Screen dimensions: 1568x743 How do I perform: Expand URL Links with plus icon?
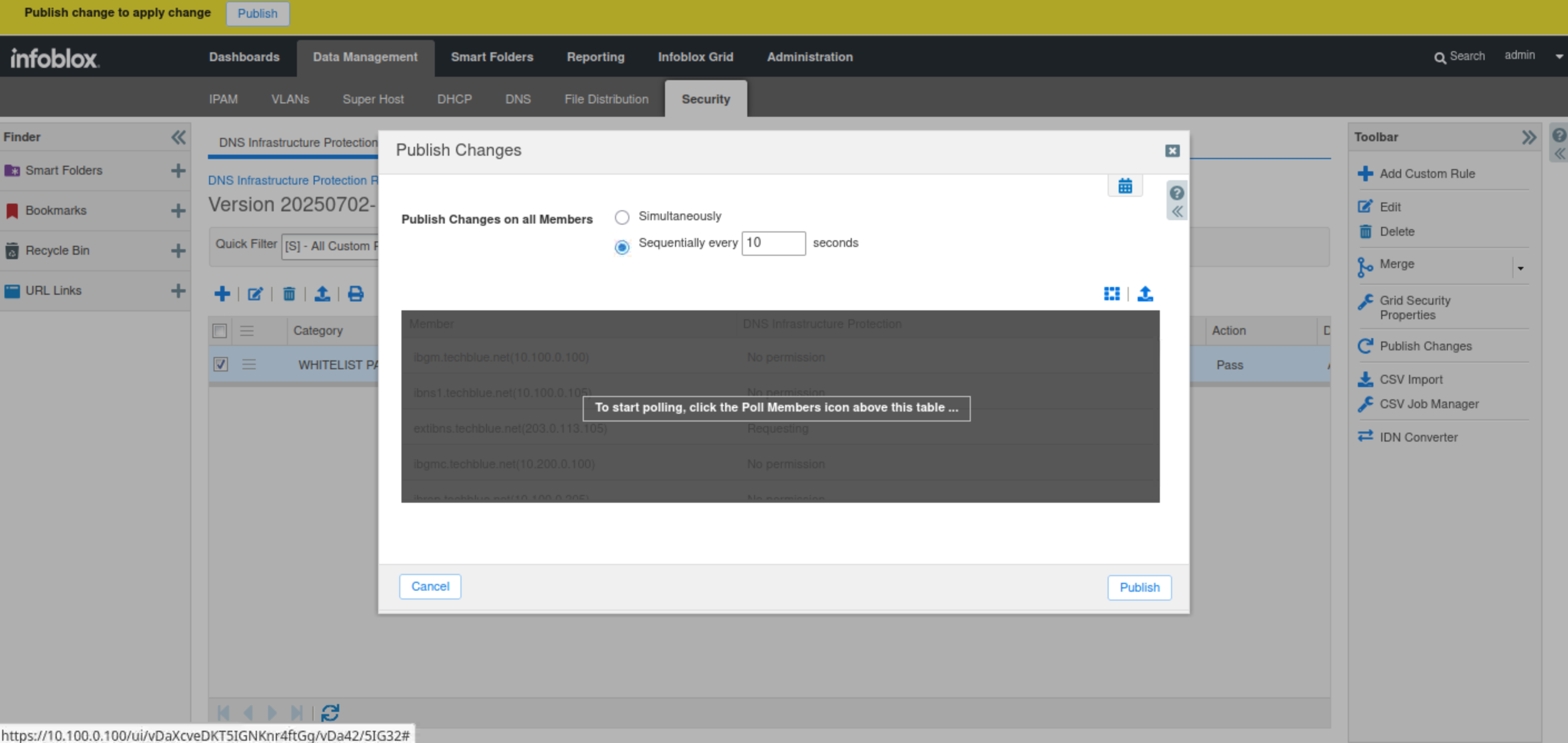pos(178,291)
